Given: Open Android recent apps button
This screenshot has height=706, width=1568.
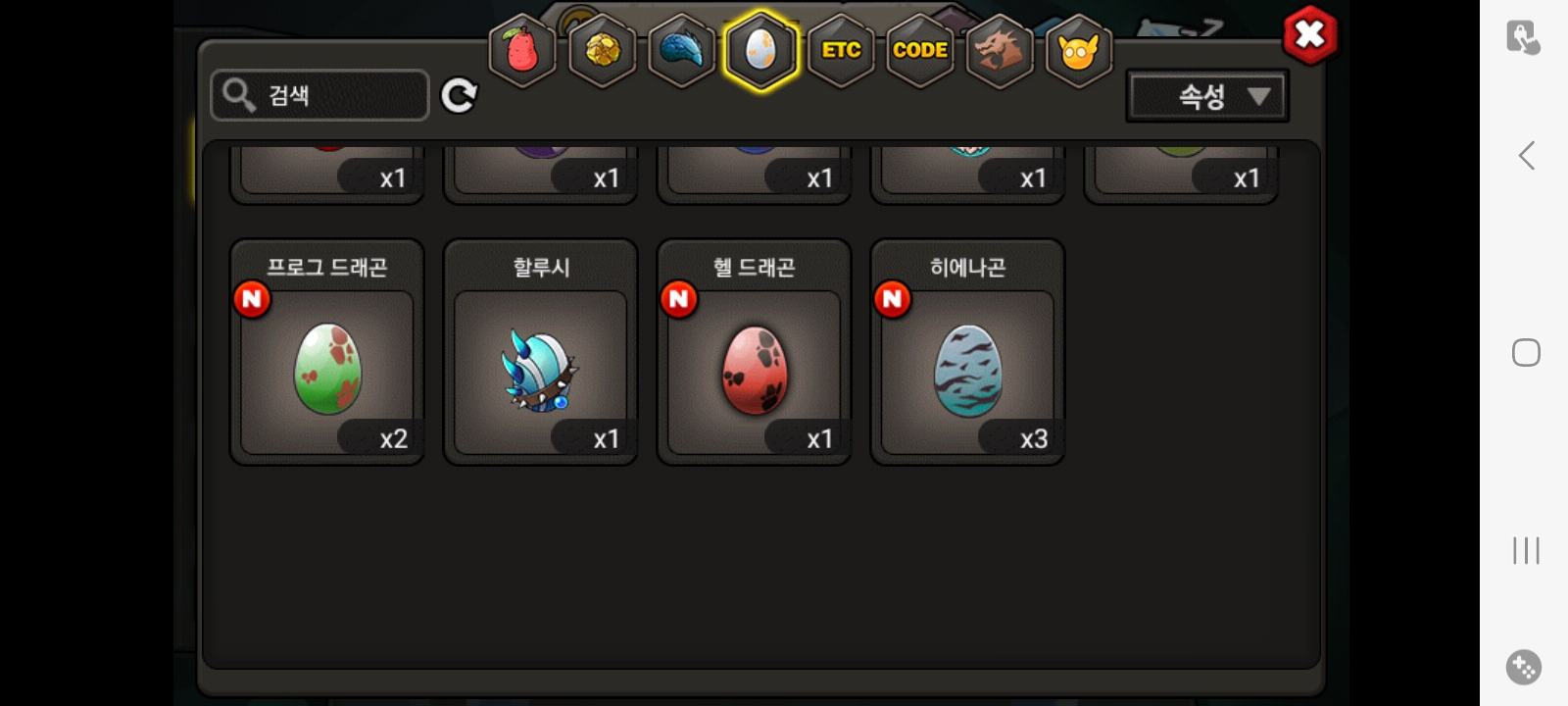Looking at the screenshot, I should [x=1526, y=550].
